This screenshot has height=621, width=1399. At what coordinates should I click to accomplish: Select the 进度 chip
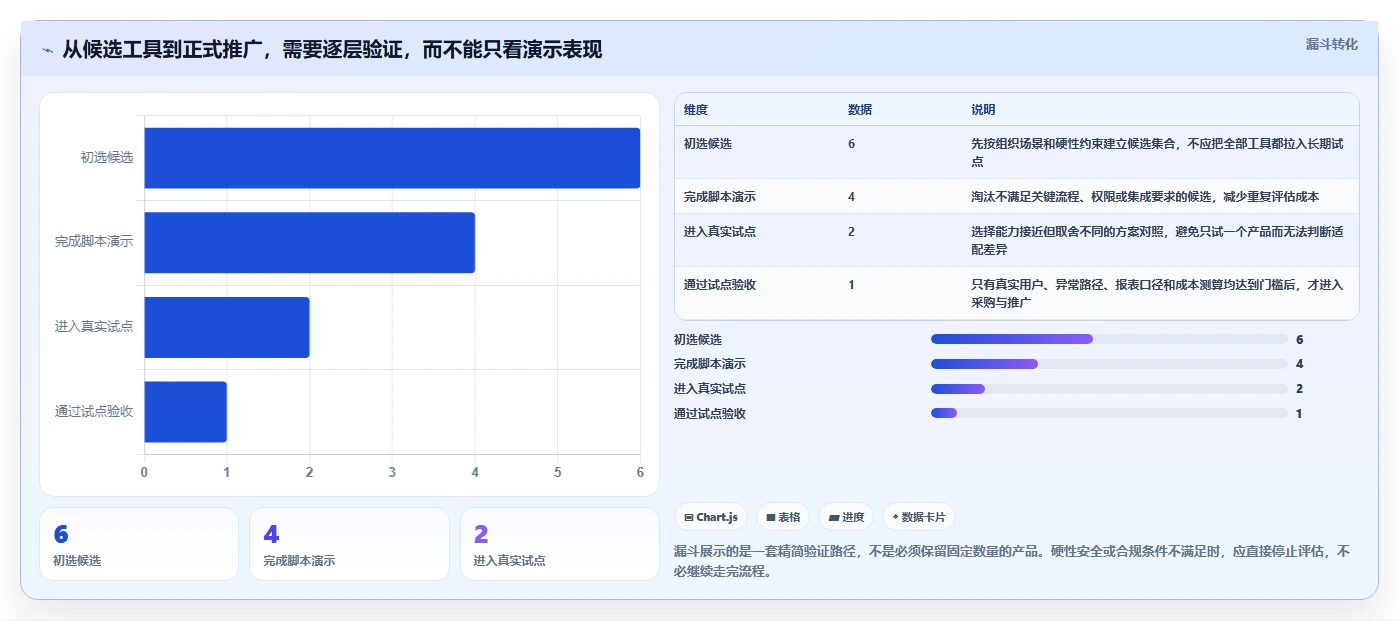tap(846, 517)
